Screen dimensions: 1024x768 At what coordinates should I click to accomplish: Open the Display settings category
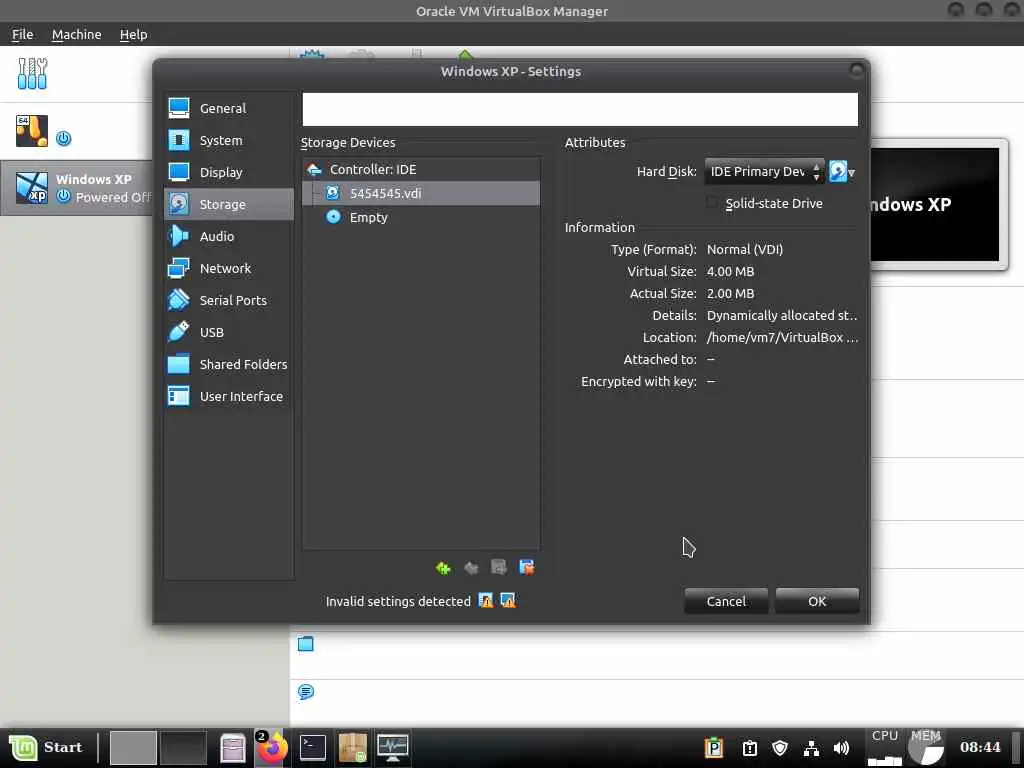point(229,172)
